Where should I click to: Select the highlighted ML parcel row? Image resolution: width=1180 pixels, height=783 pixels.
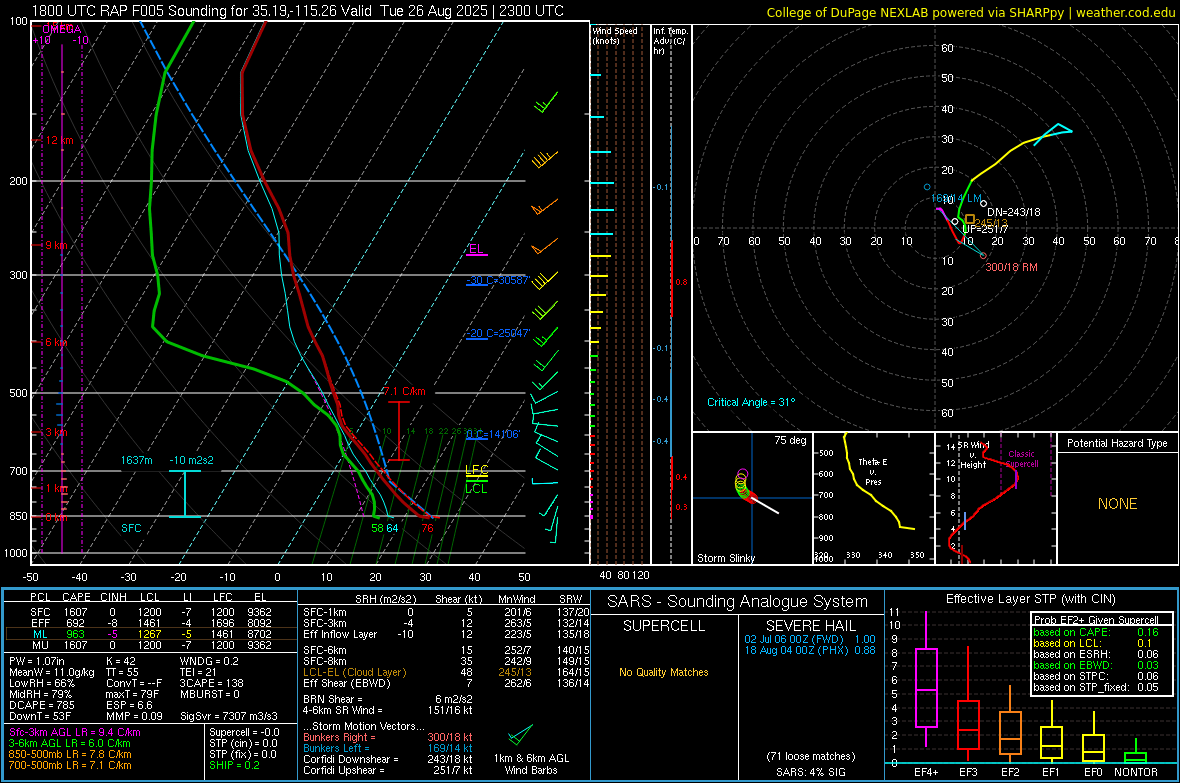pyautogui.click(x=151, y=634)
